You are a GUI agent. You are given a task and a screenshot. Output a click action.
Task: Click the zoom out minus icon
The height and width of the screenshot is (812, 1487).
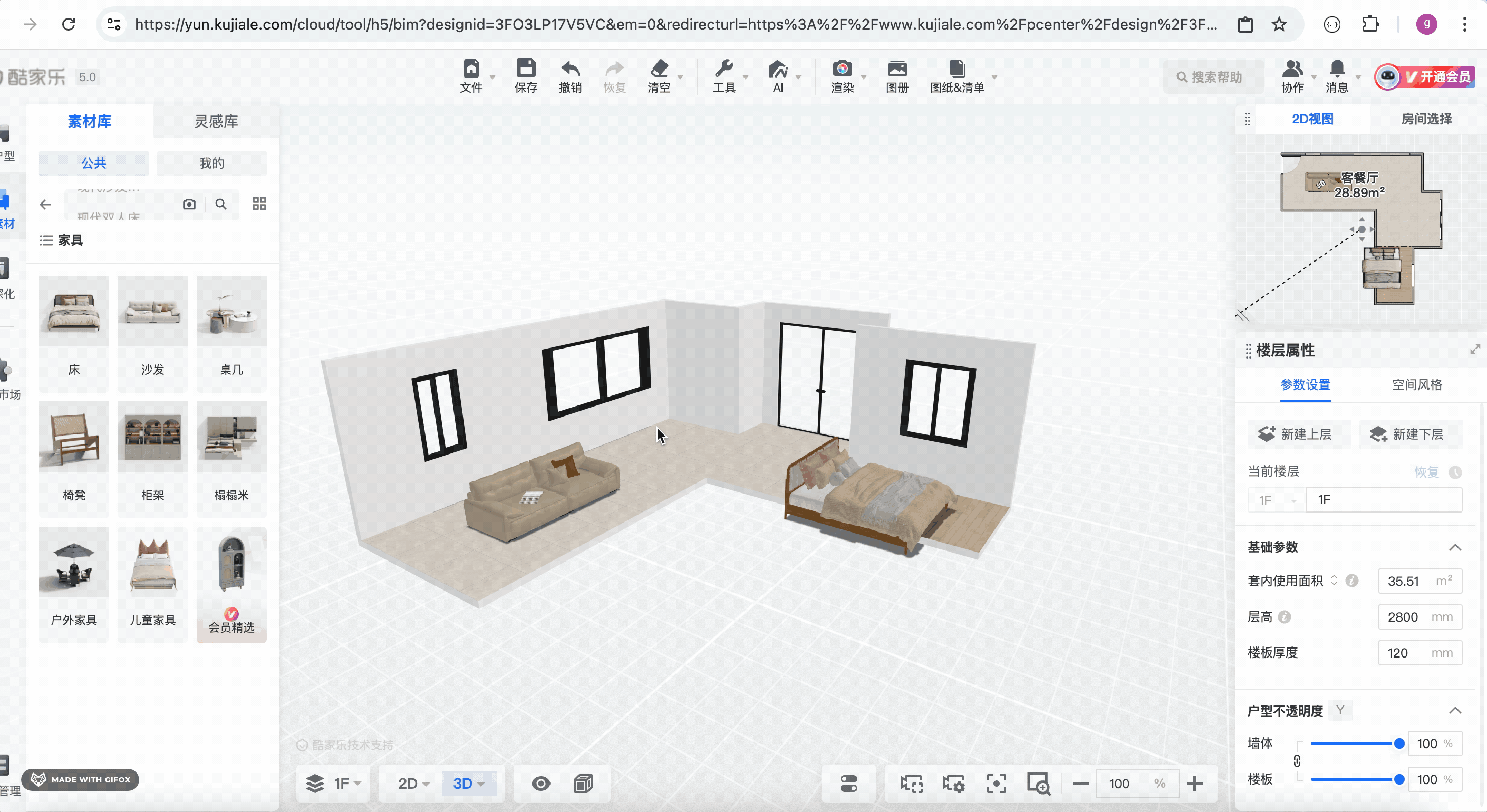pyautogui.click(x=1080, y=784)
